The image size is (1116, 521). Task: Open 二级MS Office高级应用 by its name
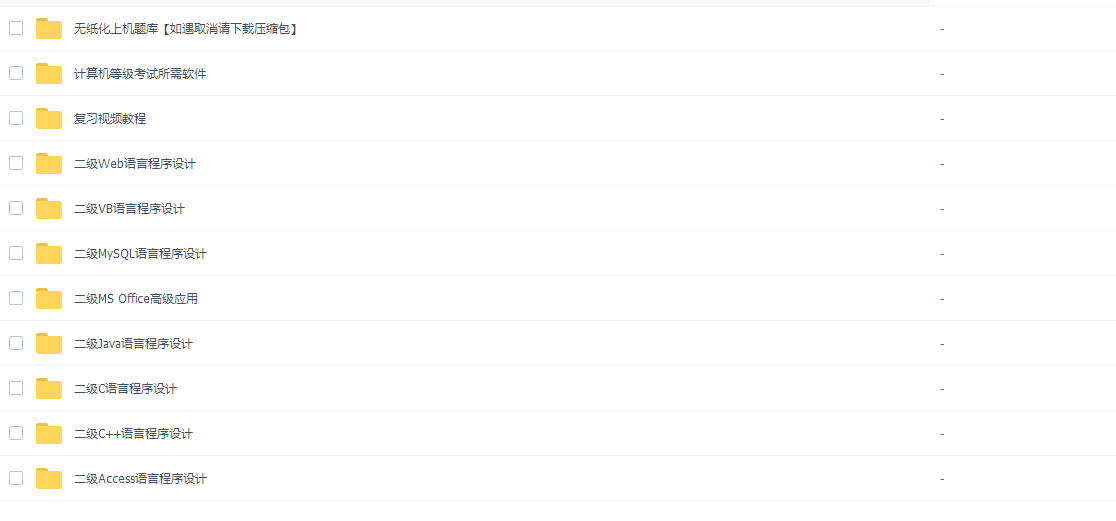coord(136,299)
